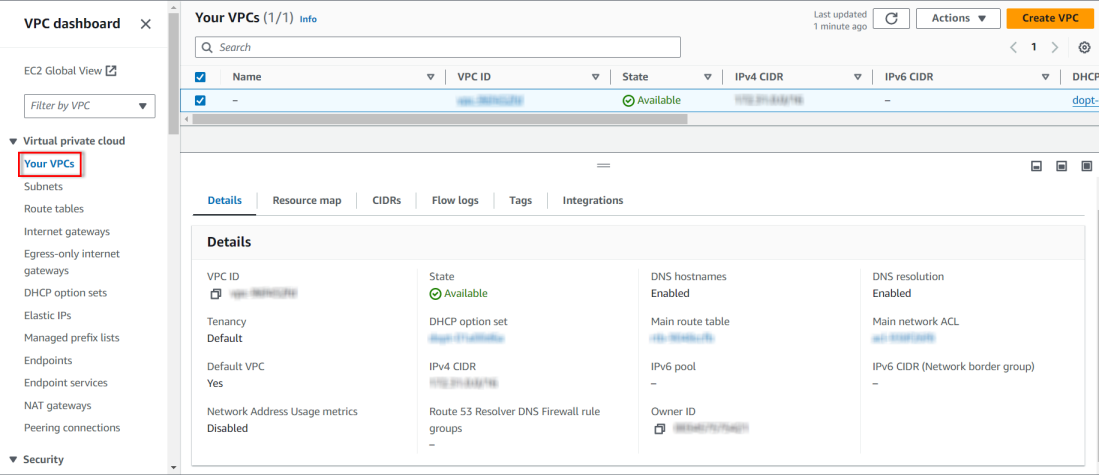
Task: Open Internet gateways in sidebar
Action: [67, 231]
